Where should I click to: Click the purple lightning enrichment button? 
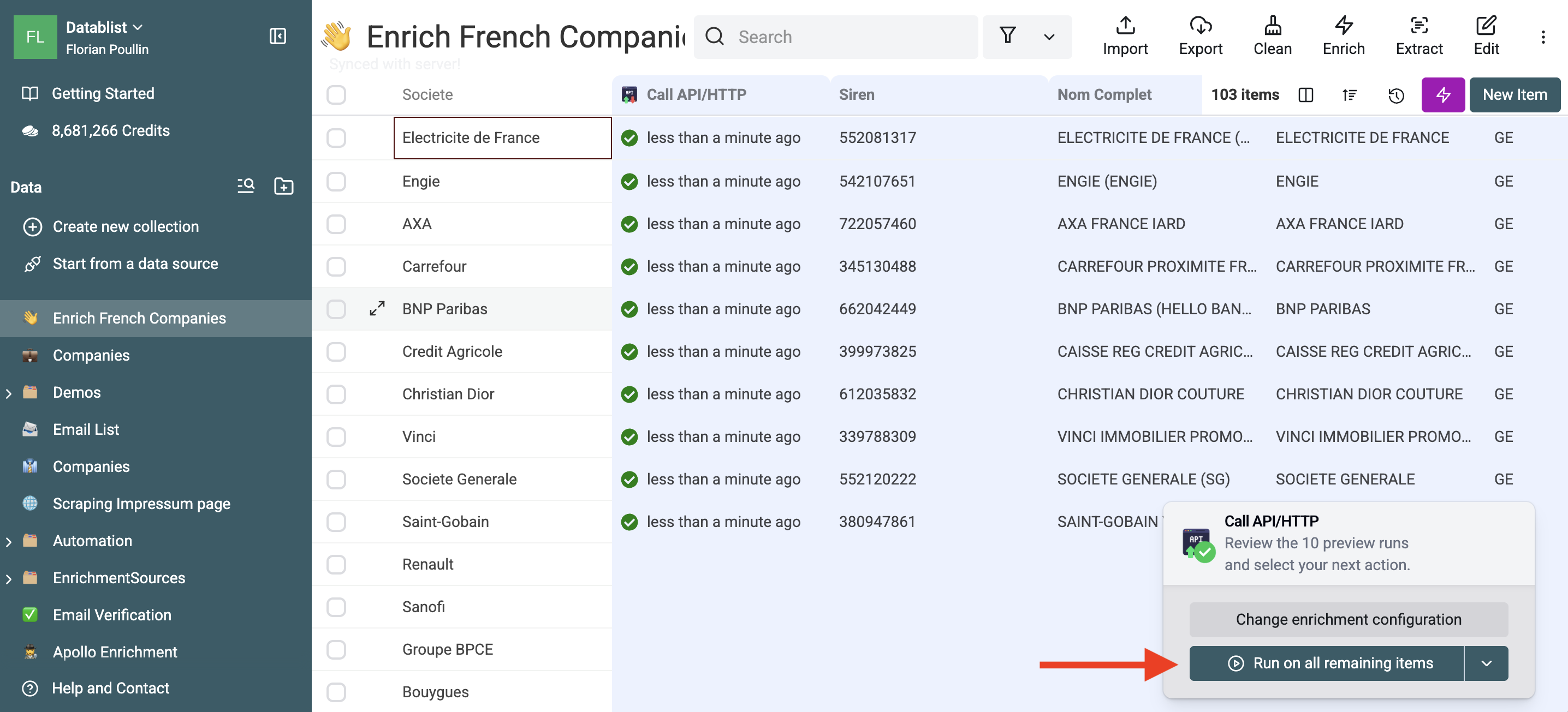point(1442,95)
